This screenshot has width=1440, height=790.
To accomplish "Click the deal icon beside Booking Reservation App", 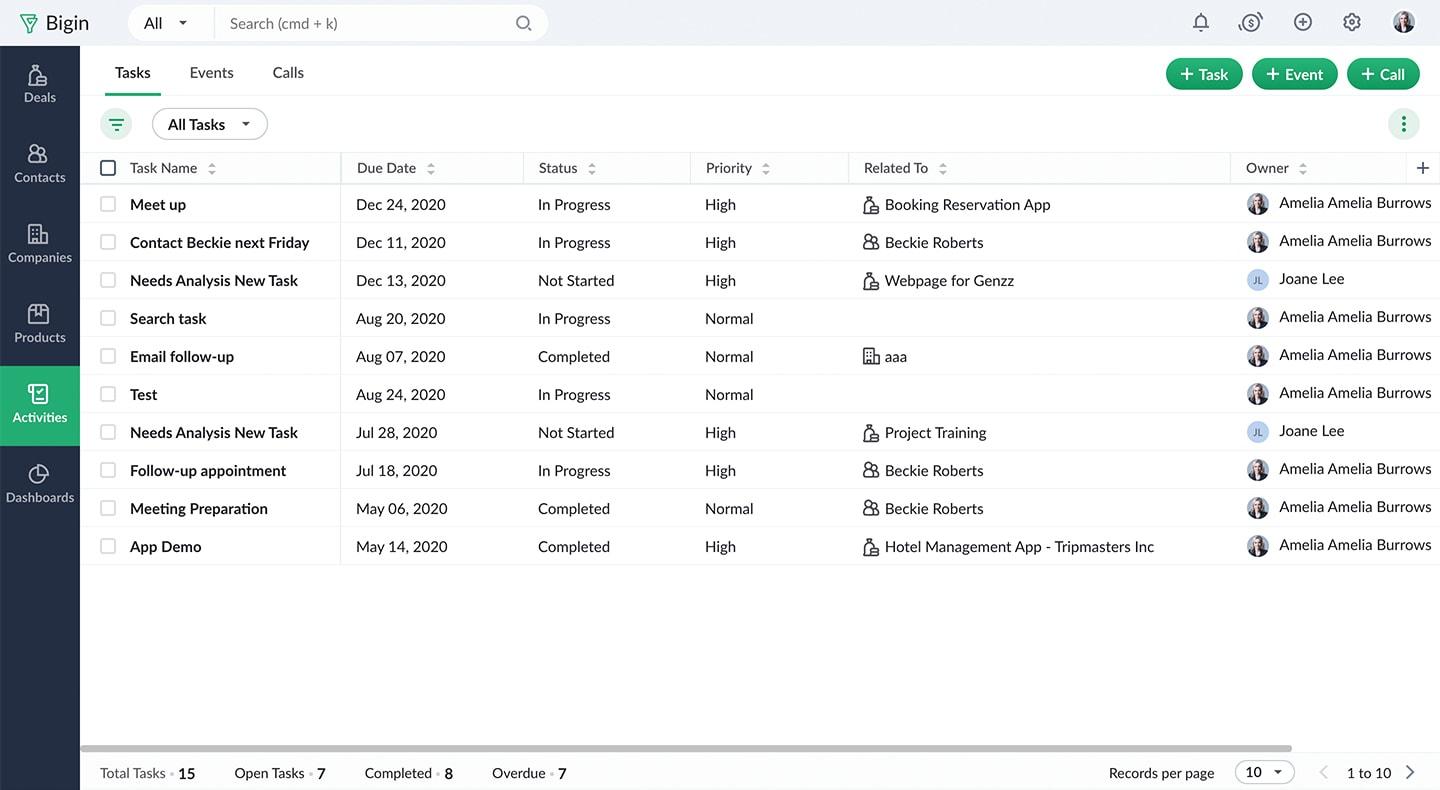I will 871,205.
